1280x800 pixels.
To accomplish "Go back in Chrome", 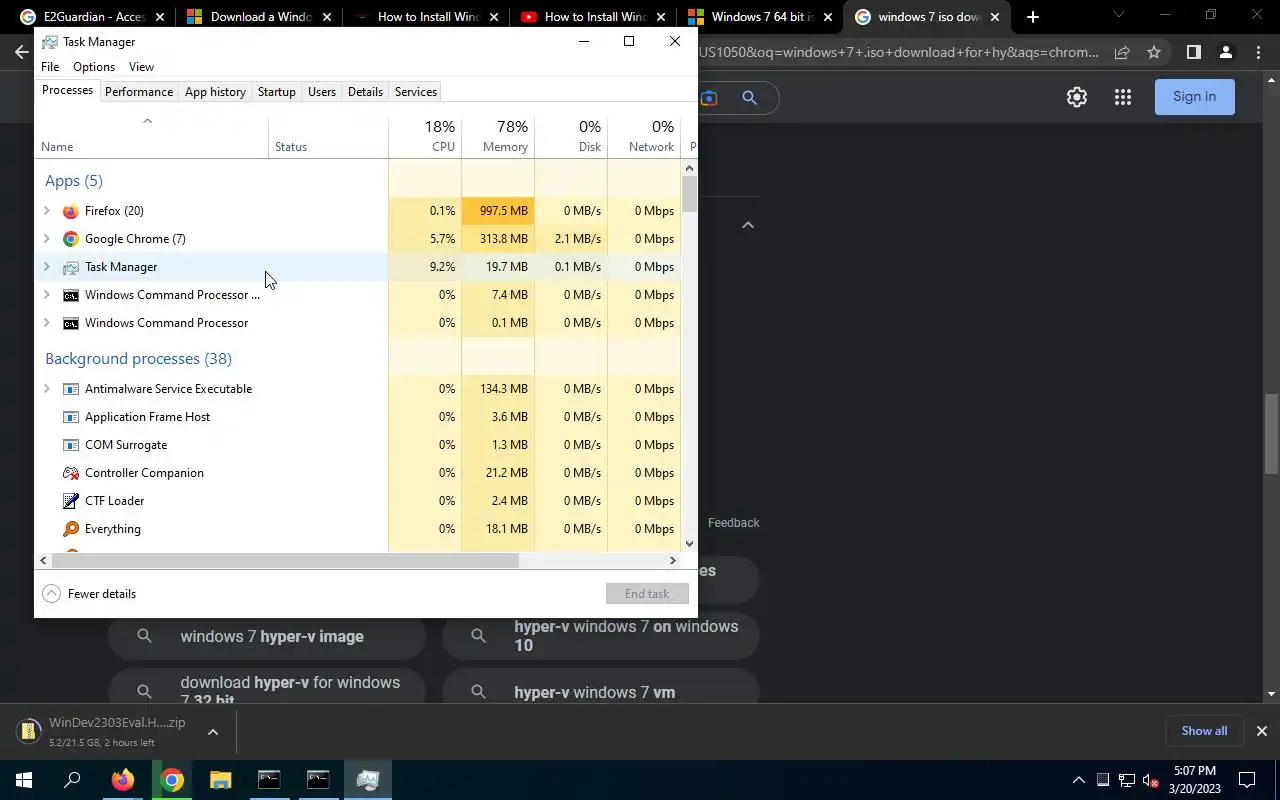I will 21,52.
